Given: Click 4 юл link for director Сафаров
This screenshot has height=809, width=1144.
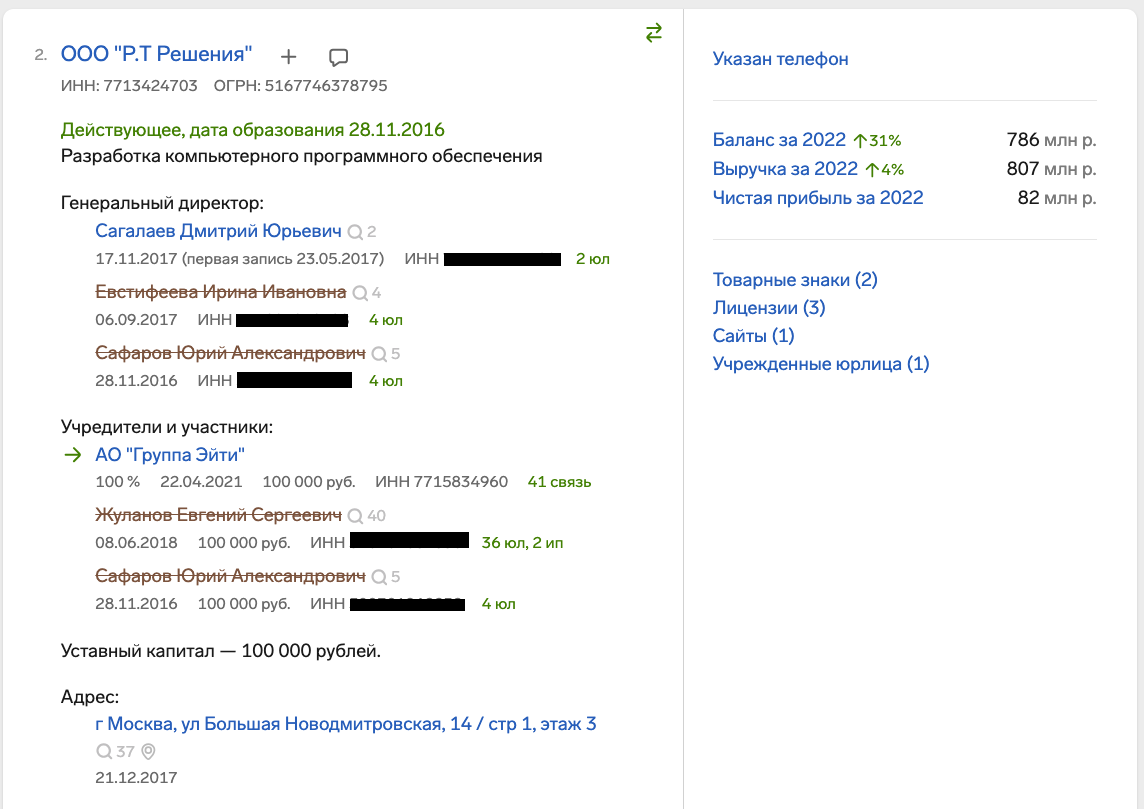Looking at the screenshot, I should (385, 381).
